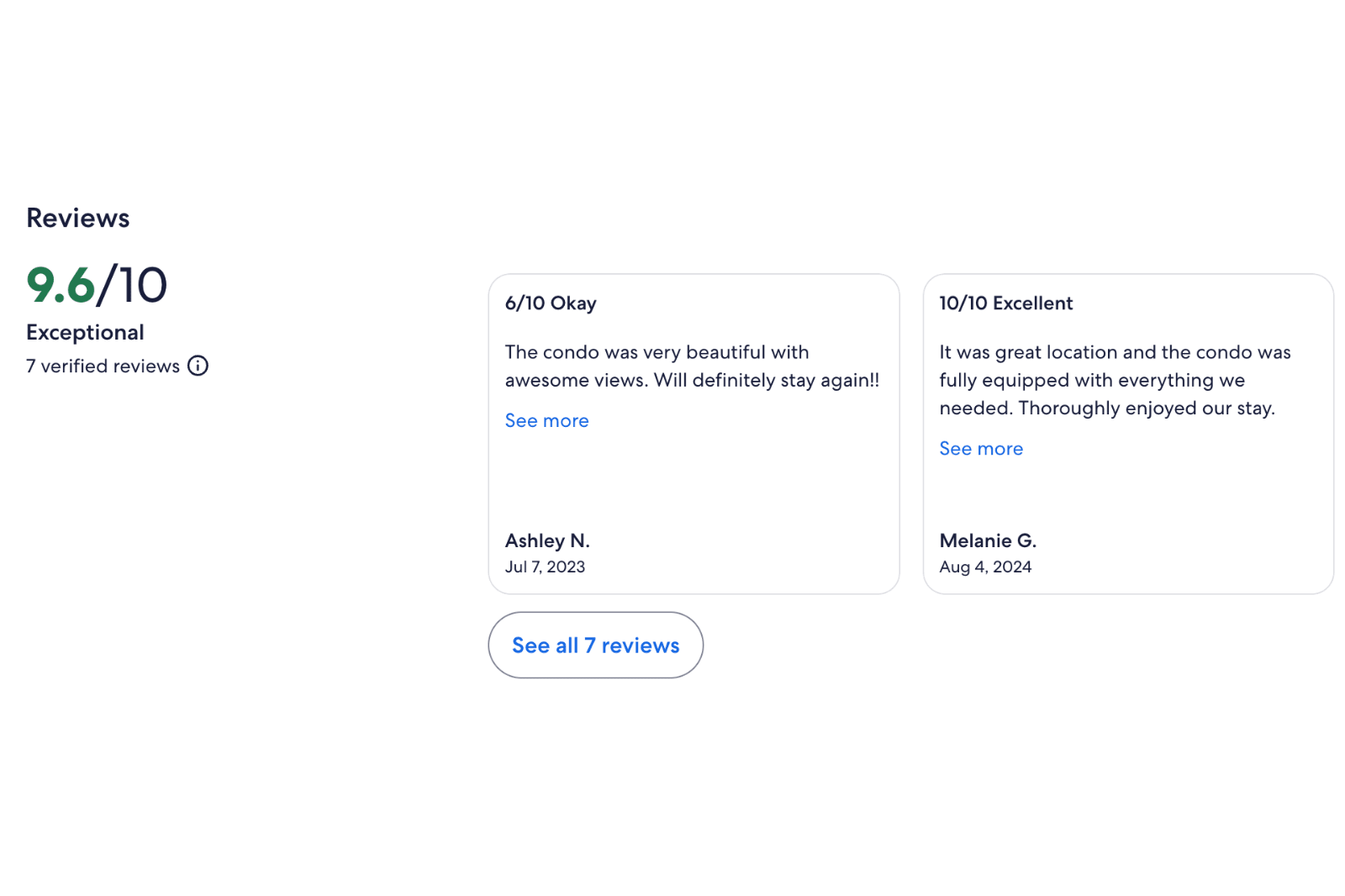Expand See more in Melanie G.'s review

tap(980, 449)
